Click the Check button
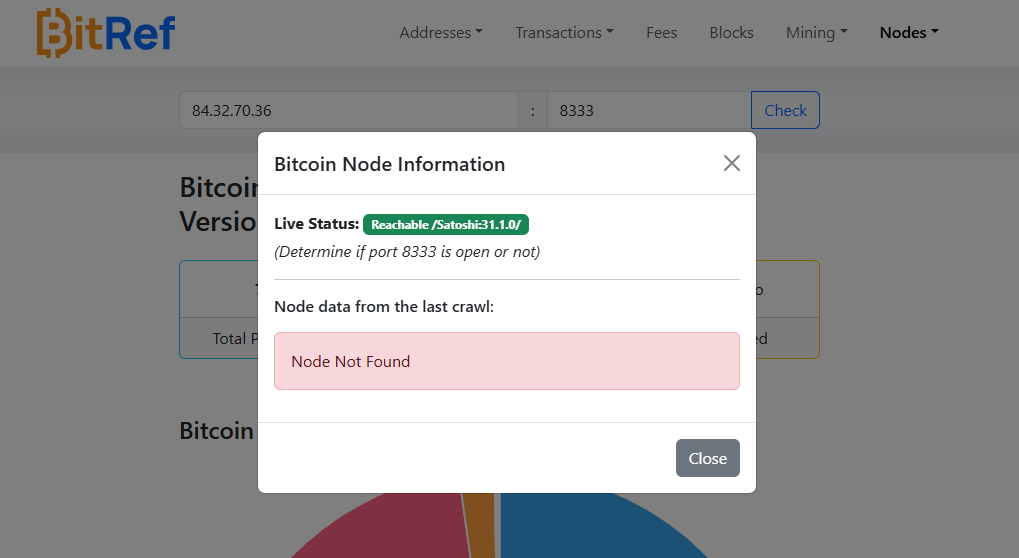 785,110
